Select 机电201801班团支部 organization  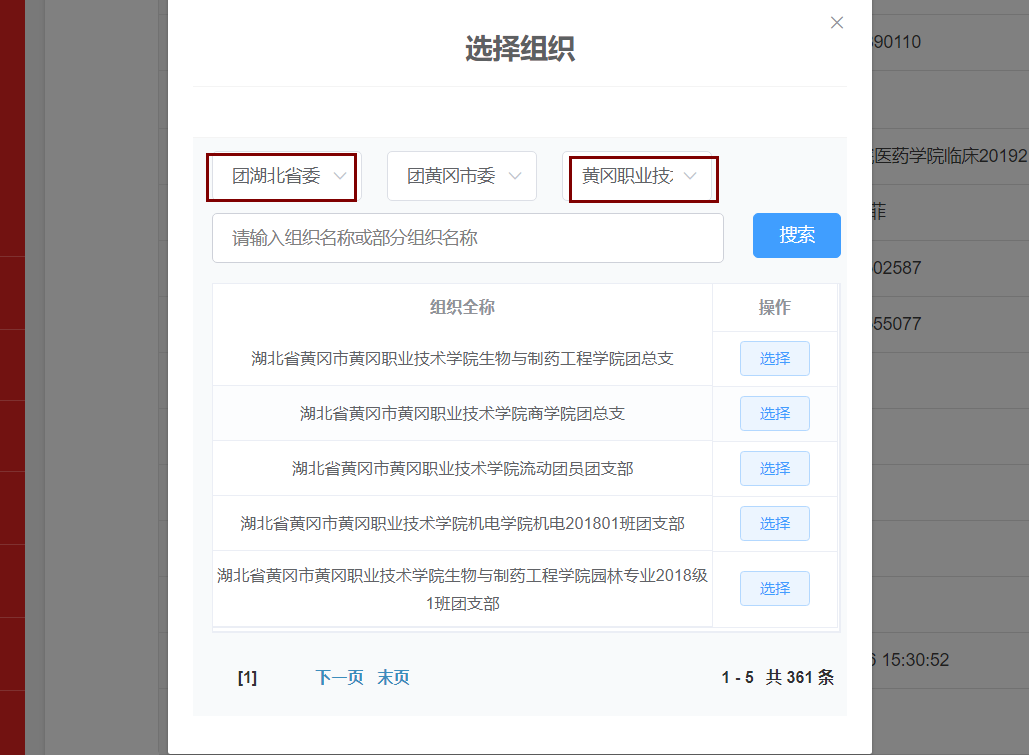click(774, 523)
